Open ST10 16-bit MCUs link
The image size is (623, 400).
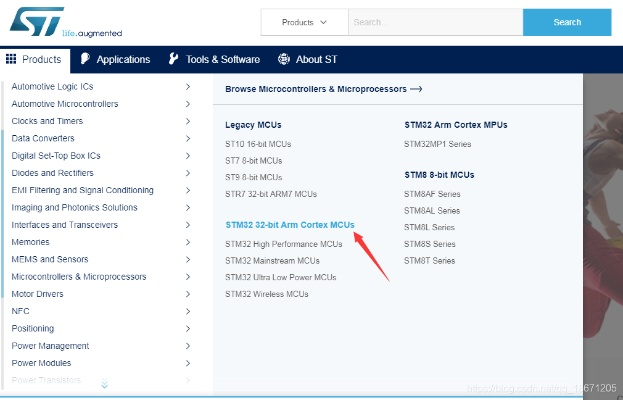(258, 144)
